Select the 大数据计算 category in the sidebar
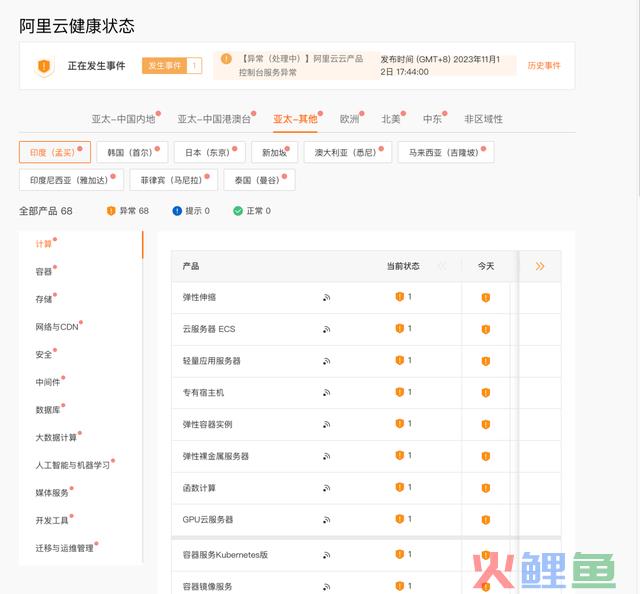The width and height of the screenshot is (640, 594). [x=58, y=437]
